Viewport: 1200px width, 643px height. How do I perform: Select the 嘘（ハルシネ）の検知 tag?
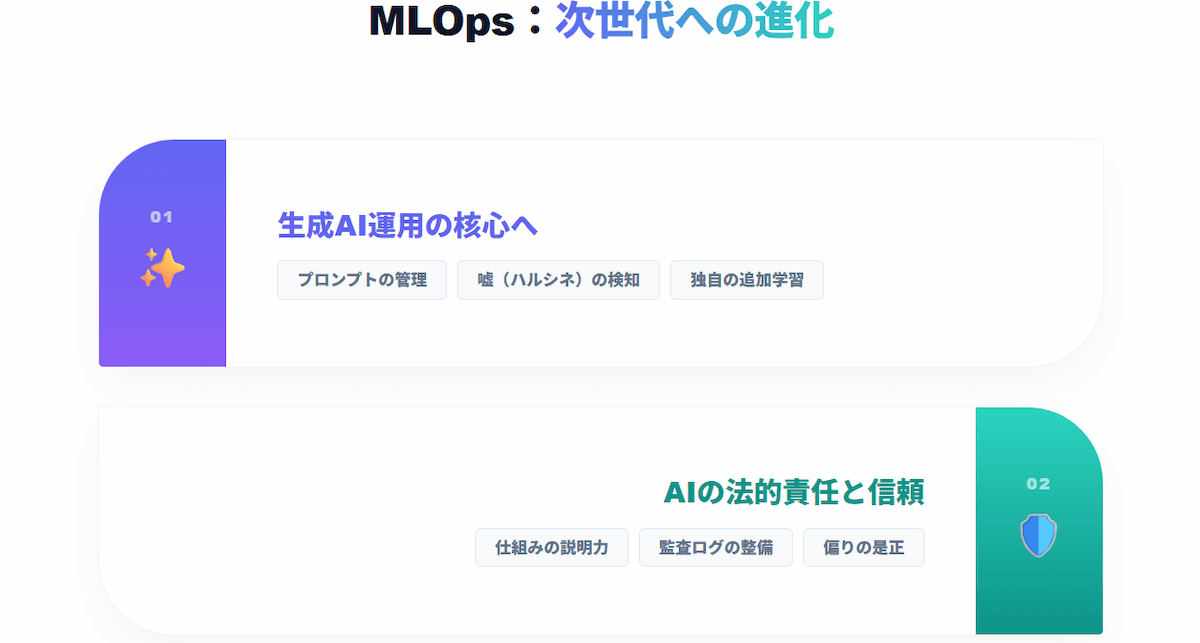pyautogui.click(x=558, y=280)
